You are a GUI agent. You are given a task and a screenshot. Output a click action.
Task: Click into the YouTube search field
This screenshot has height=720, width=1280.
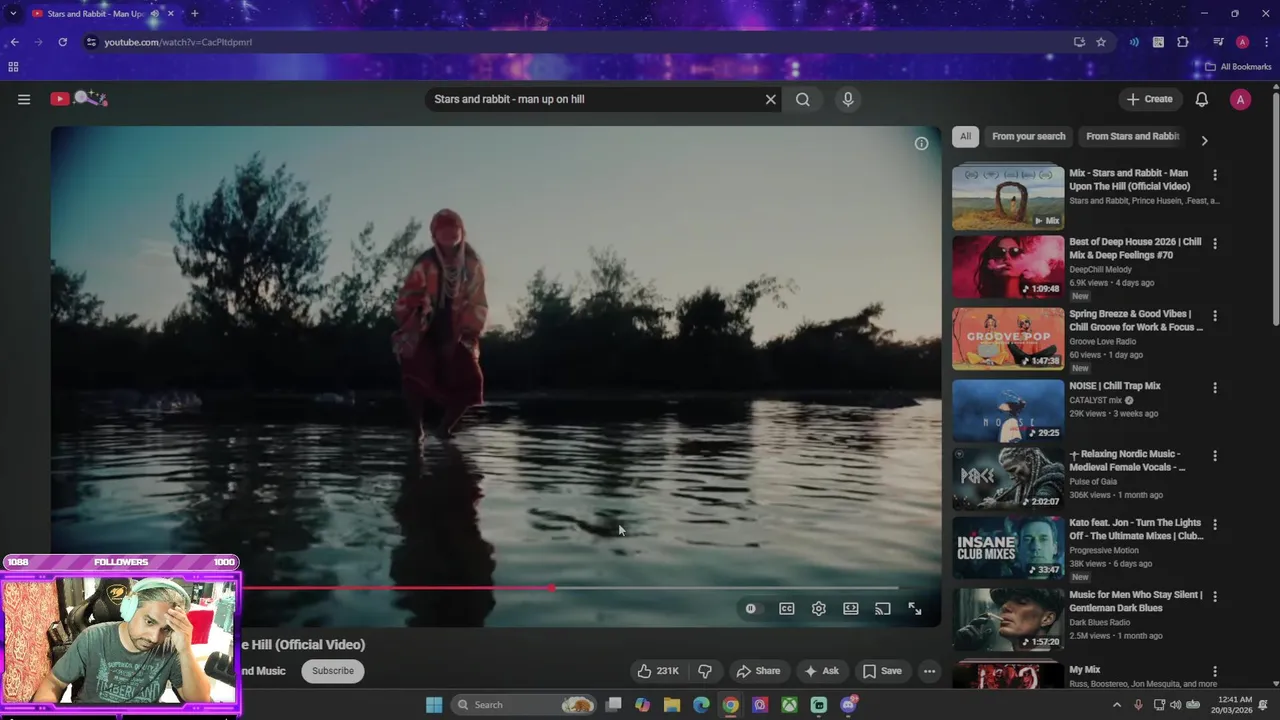595,99
